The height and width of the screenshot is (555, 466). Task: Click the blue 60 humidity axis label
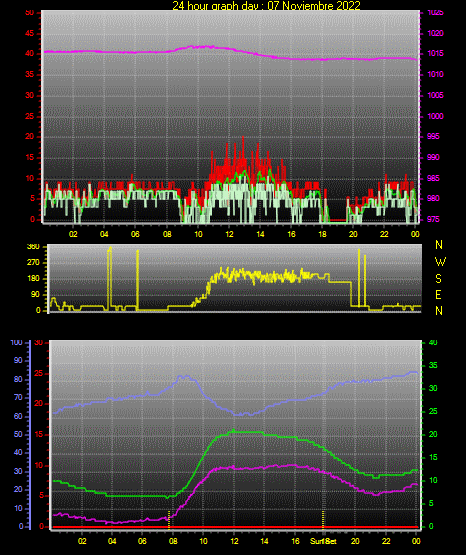[18, 416]
